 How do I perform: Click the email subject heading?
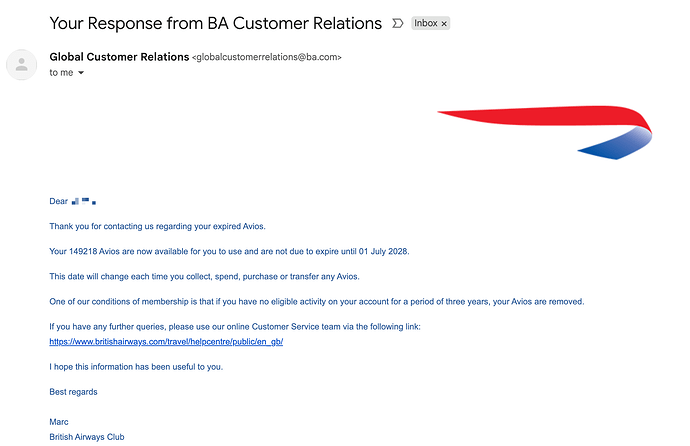[x=215, y=23]
